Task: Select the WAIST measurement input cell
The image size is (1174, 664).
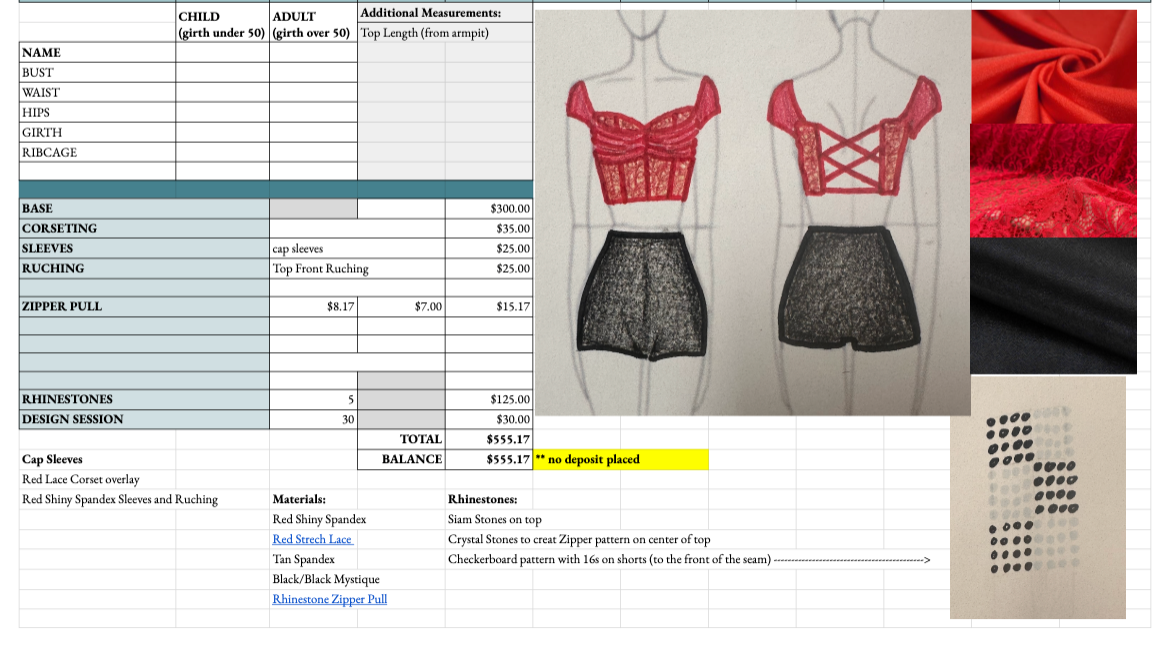Action: click(x=224, y=92)
